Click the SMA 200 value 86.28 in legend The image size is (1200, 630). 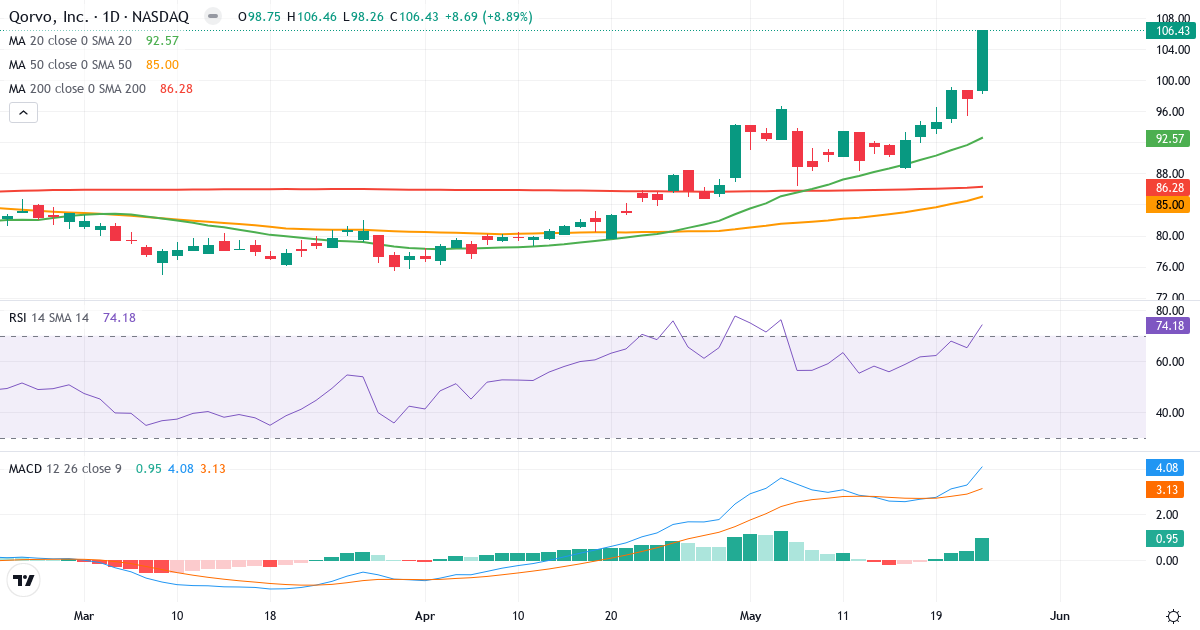click(176, 89)
